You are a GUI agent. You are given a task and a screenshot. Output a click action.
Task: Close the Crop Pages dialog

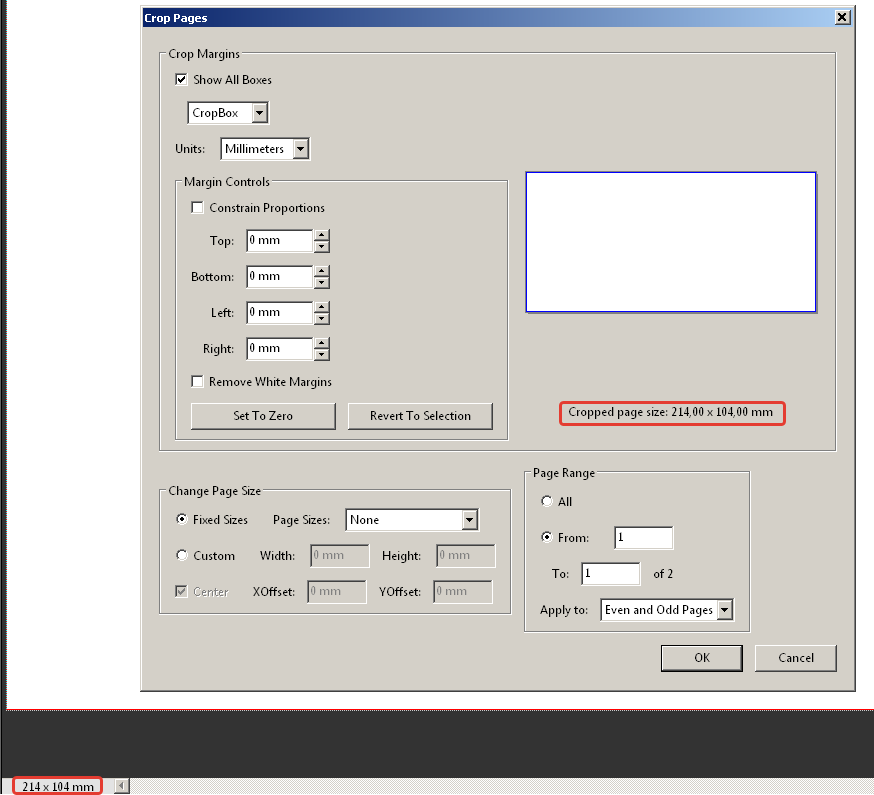[x=842, y=17]
